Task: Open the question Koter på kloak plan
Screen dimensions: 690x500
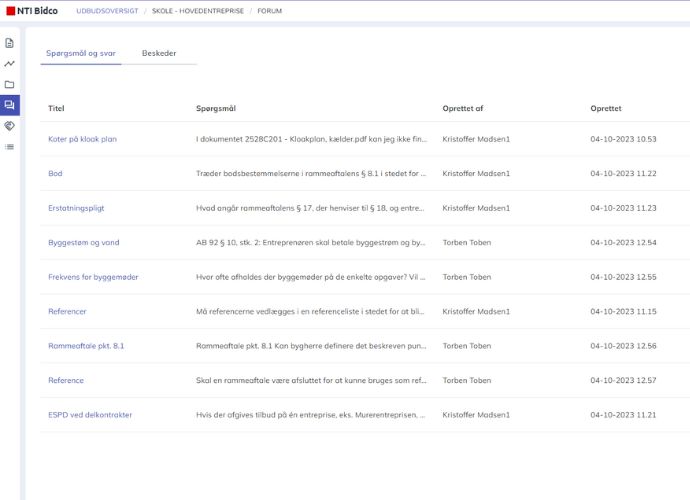Action: point(82,139)
